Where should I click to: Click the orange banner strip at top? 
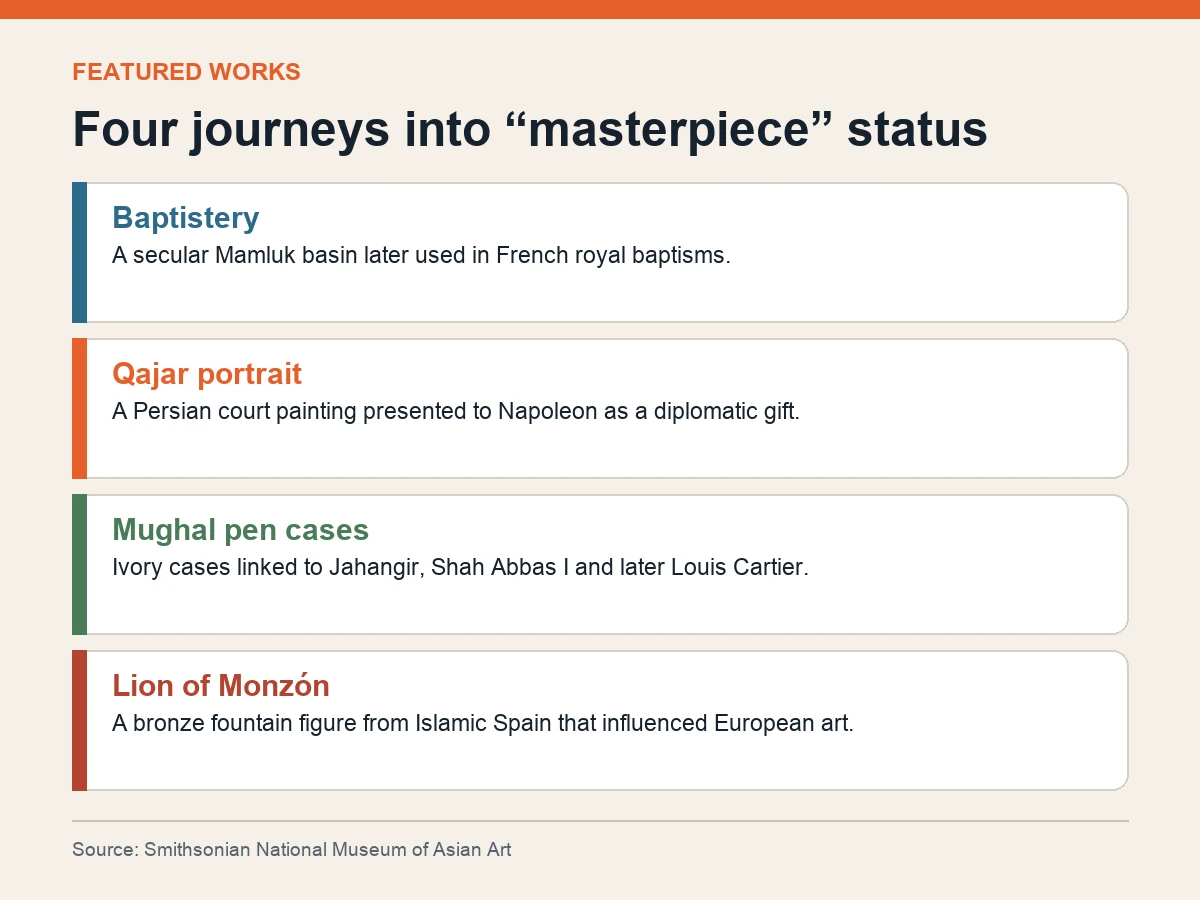(x=600, y=9)
